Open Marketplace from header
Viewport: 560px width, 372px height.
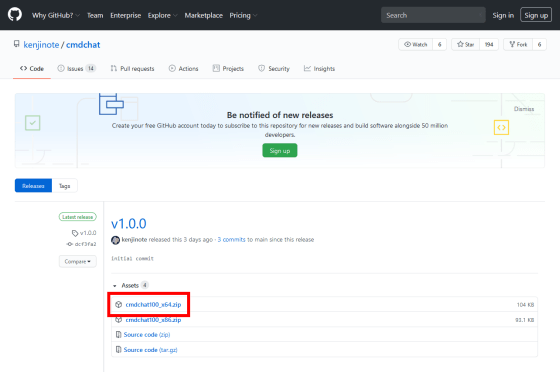pos(204,15)
